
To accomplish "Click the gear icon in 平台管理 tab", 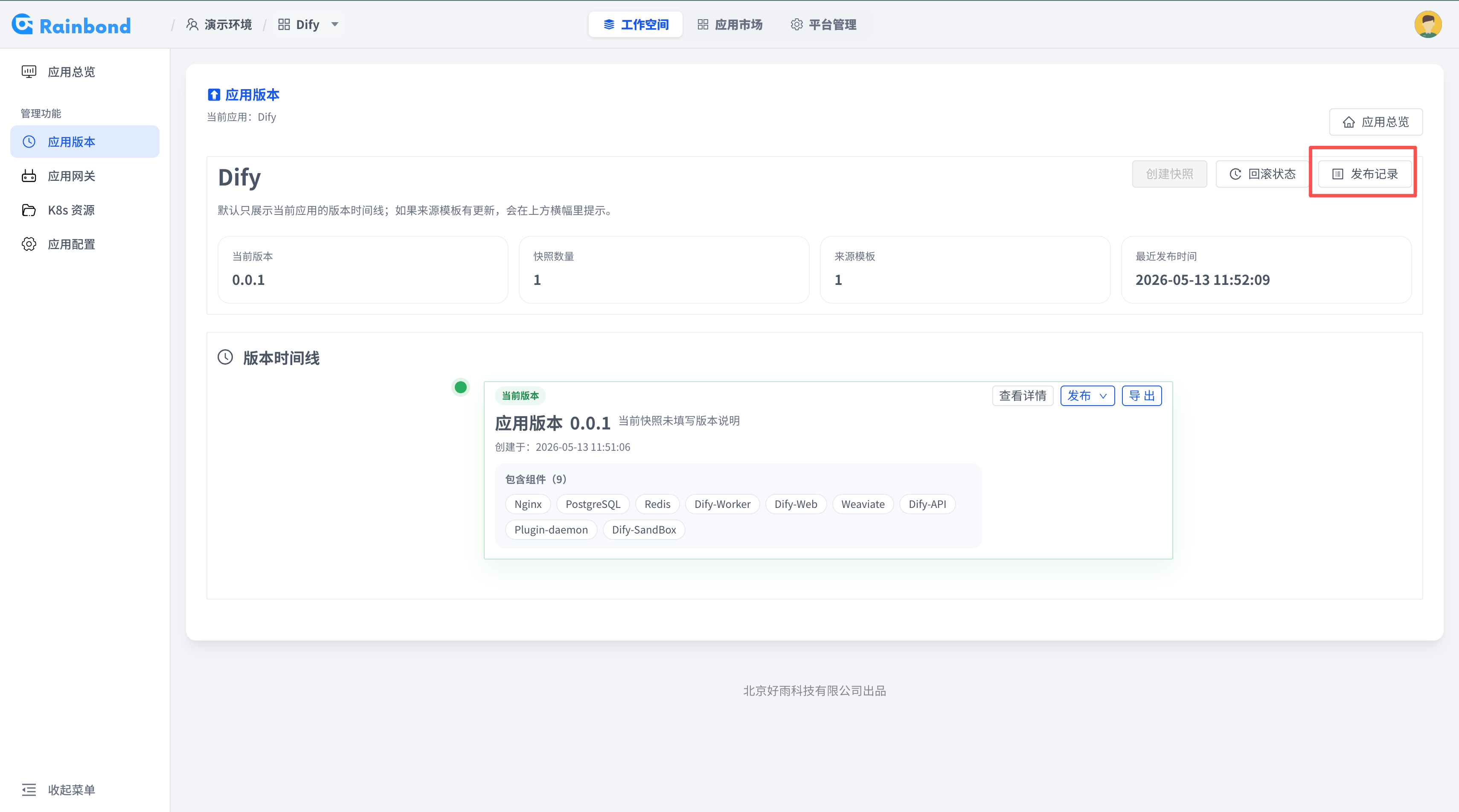I will [796, 24].
